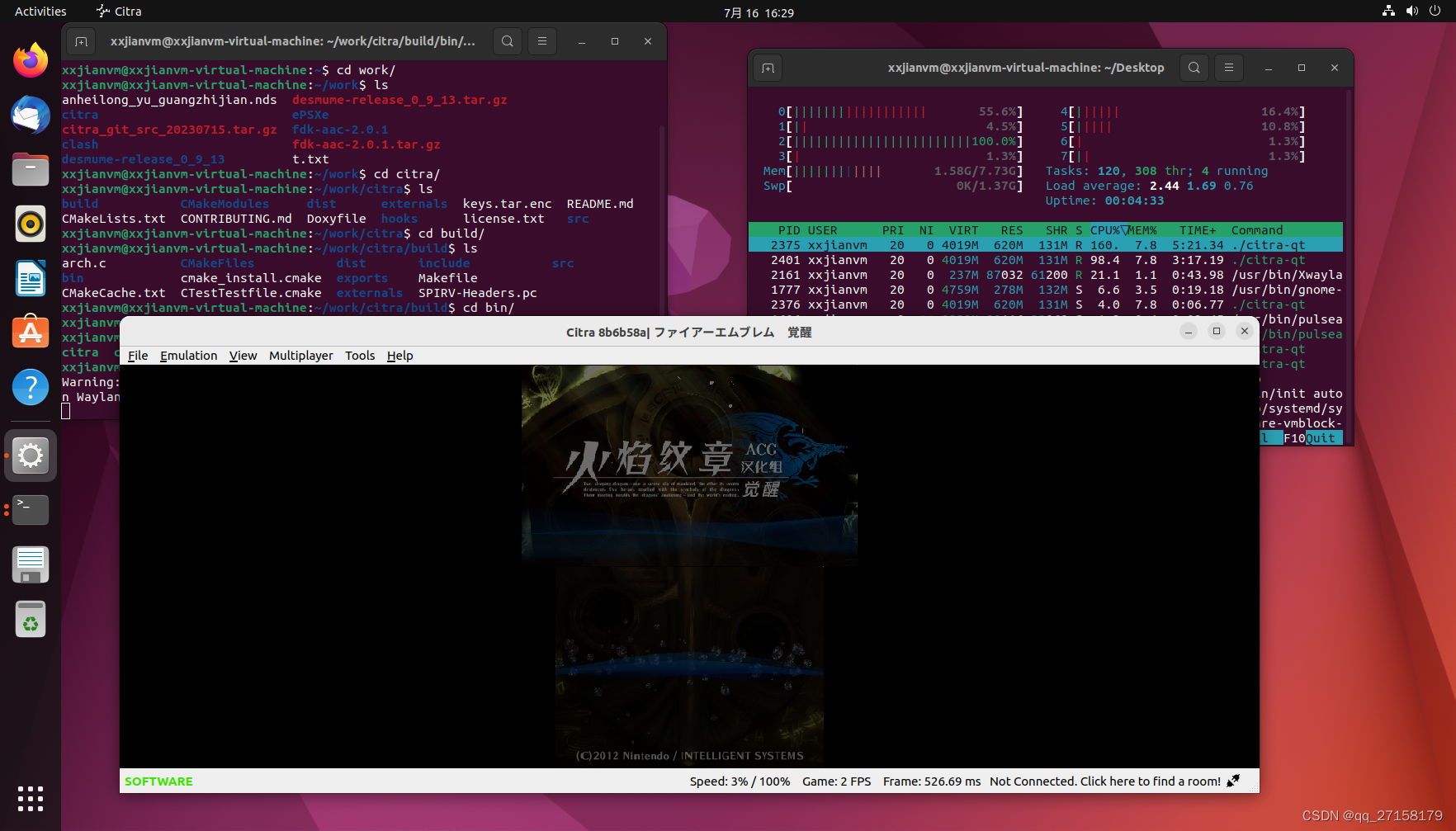
Task: Open Trash from the dock
Action: pyautogui.click(x=31, y=619)
